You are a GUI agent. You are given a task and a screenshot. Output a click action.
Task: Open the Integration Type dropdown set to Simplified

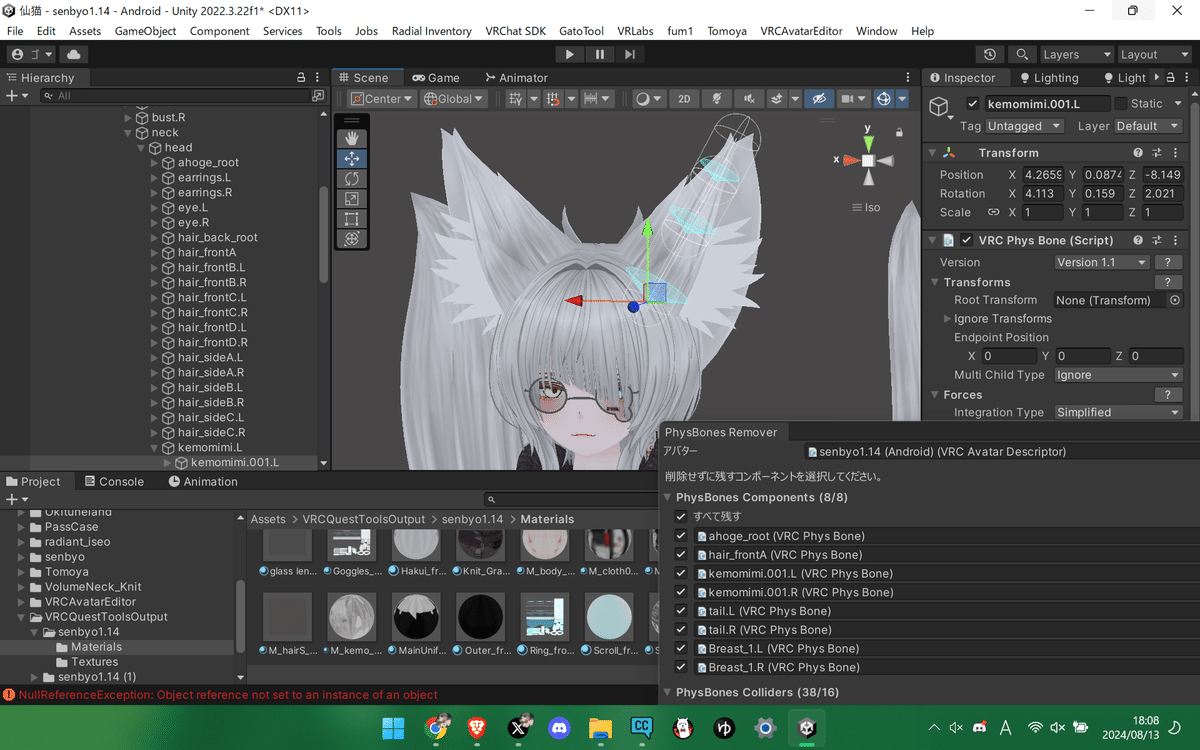click(x=1117, y=411)
